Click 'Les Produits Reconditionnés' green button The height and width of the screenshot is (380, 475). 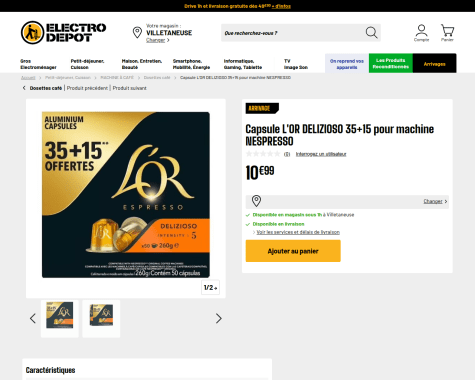[391, 63]
